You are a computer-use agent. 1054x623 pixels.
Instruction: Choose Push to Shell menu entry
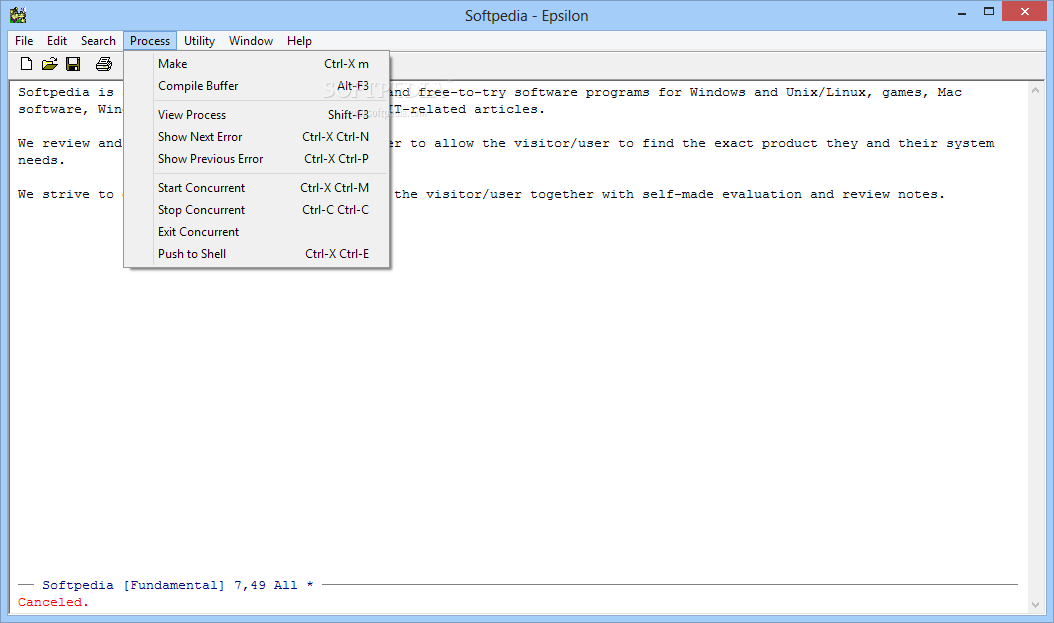pos(257,254)
